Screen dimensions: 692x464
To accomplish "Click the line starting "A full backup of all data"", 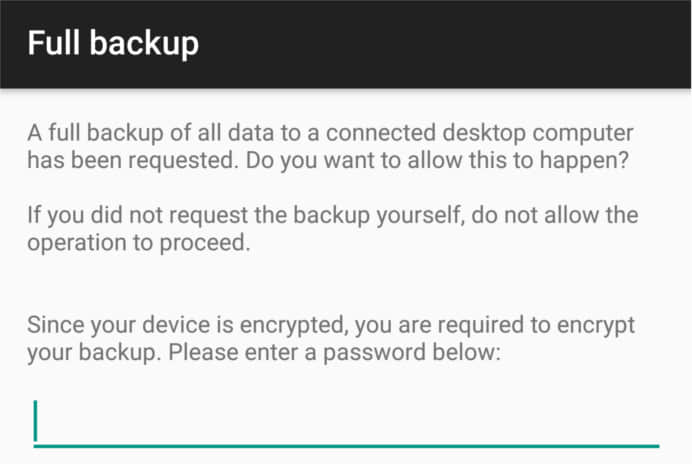I will tap(330, 133).
